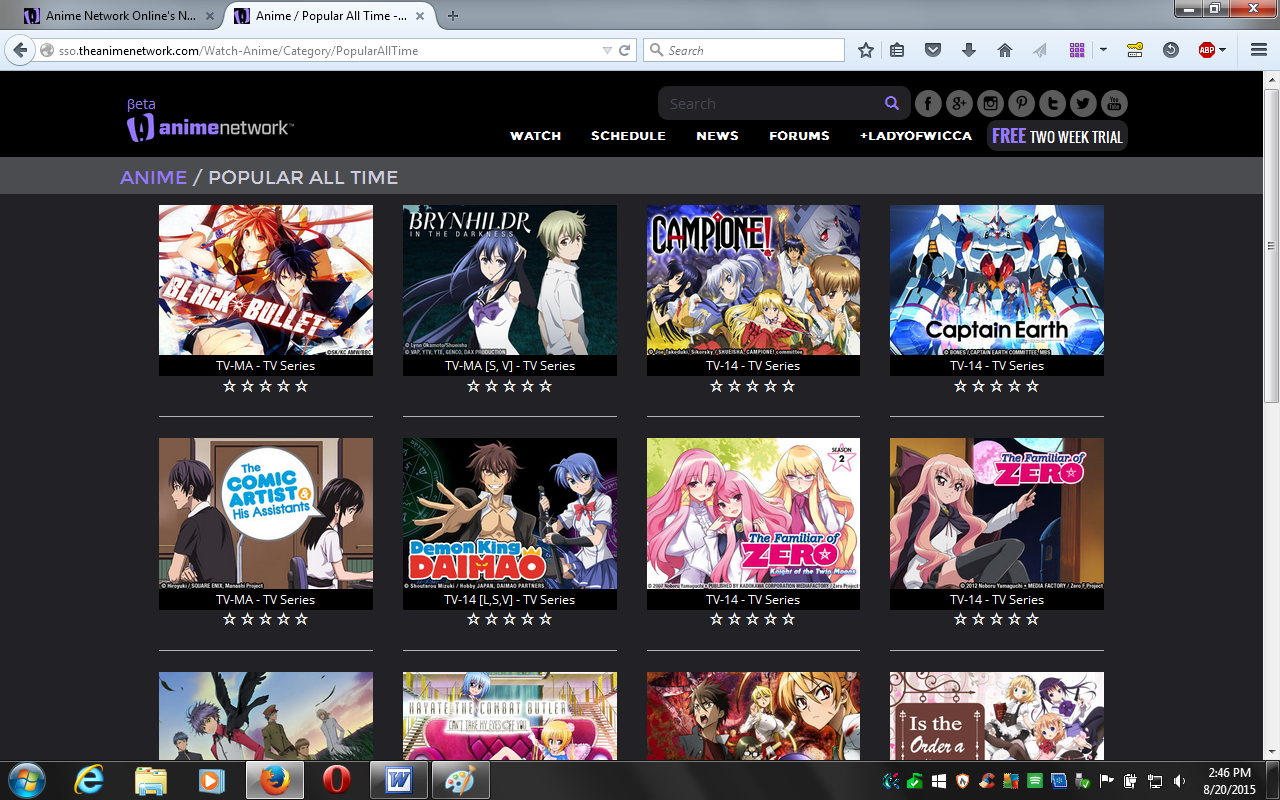Open Microsoft Word from the taskbar
The width and height of the screenshot is (1280, 800).
(x=399, y=780)
